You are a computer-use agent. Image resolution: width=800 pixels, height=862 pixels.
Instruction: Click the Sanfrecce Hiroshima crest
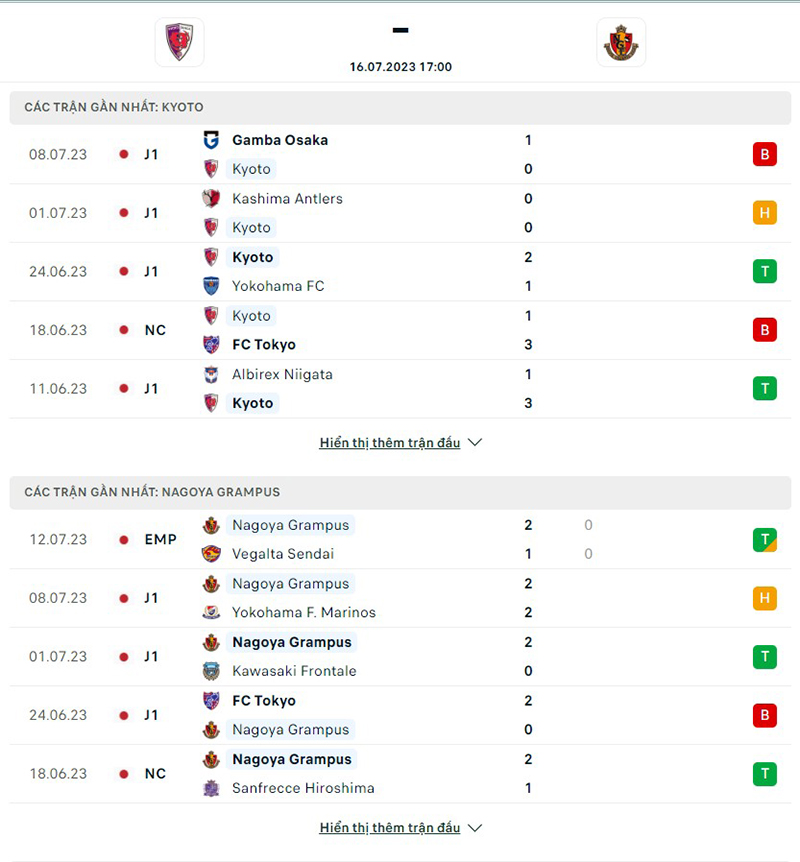[x=211, y=788]
